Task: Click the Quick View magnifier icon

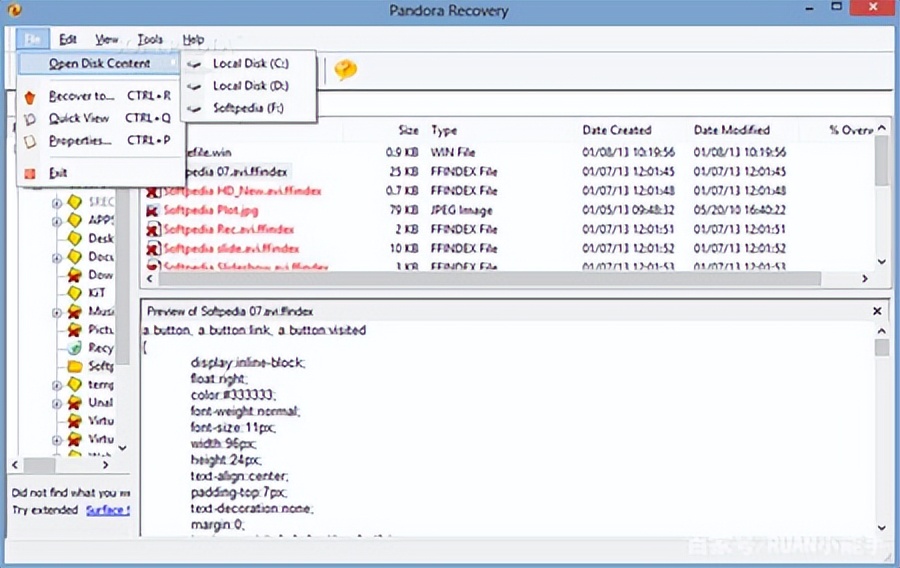Action: point(30,119)
